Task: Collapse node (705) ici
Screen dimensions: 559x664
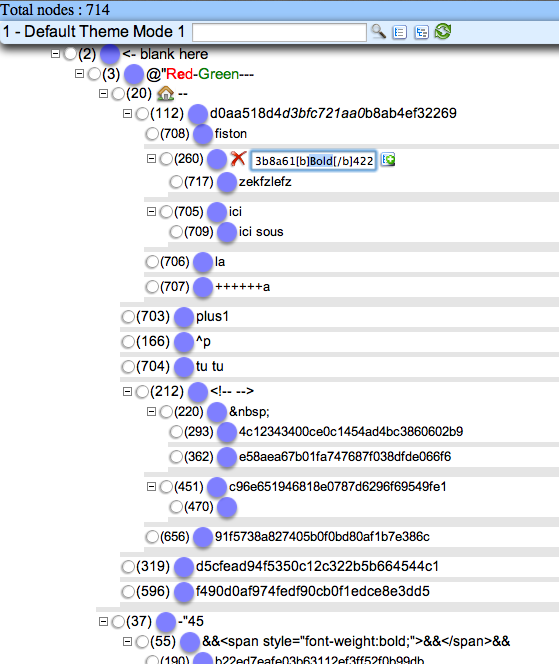Action: tap(151, 211)
